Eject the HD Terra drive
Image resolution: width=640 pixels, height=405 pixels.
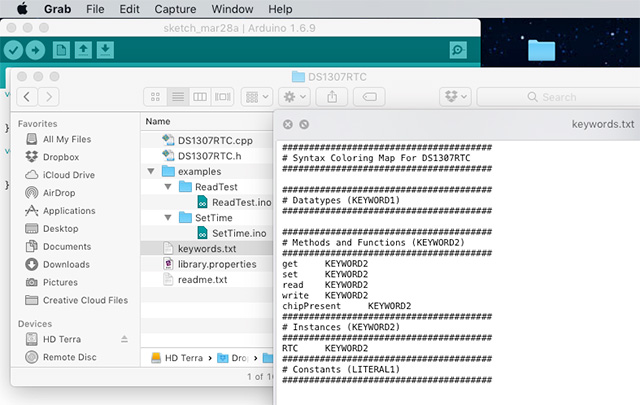tap(124, 339)
